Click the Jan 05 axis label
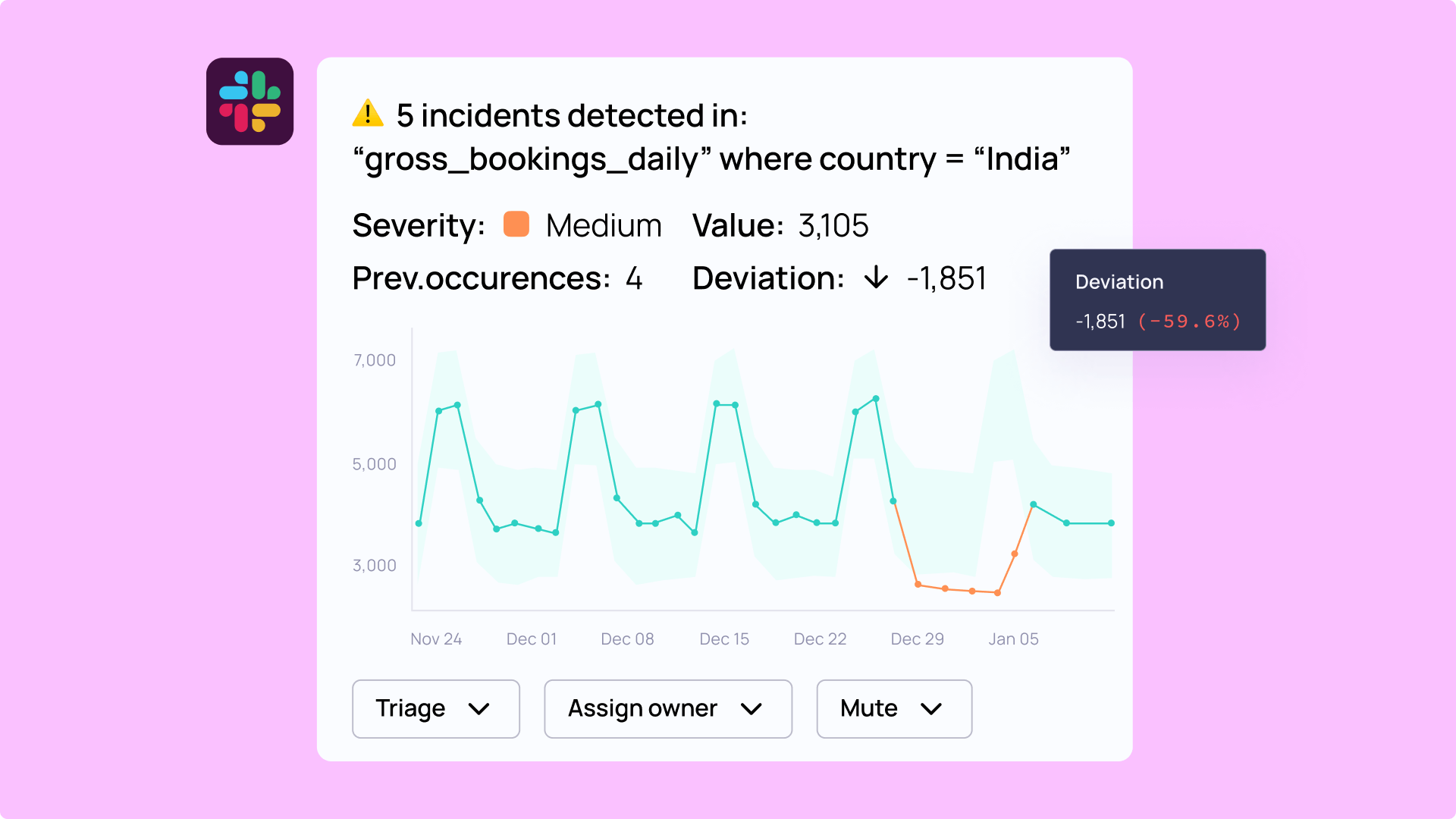 click(x=1013, y=639)
